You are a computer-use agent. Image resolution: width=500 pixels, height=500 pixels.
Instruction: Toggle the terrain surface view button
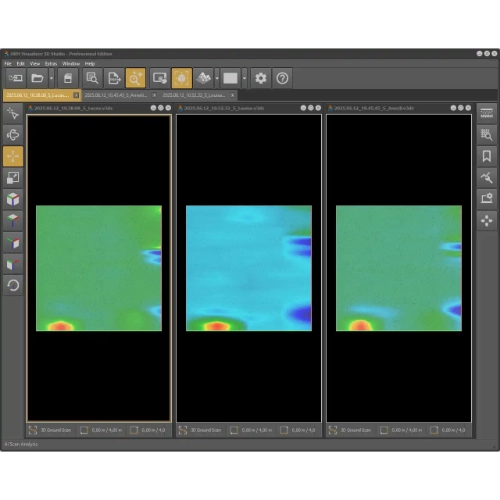(203, 78)
